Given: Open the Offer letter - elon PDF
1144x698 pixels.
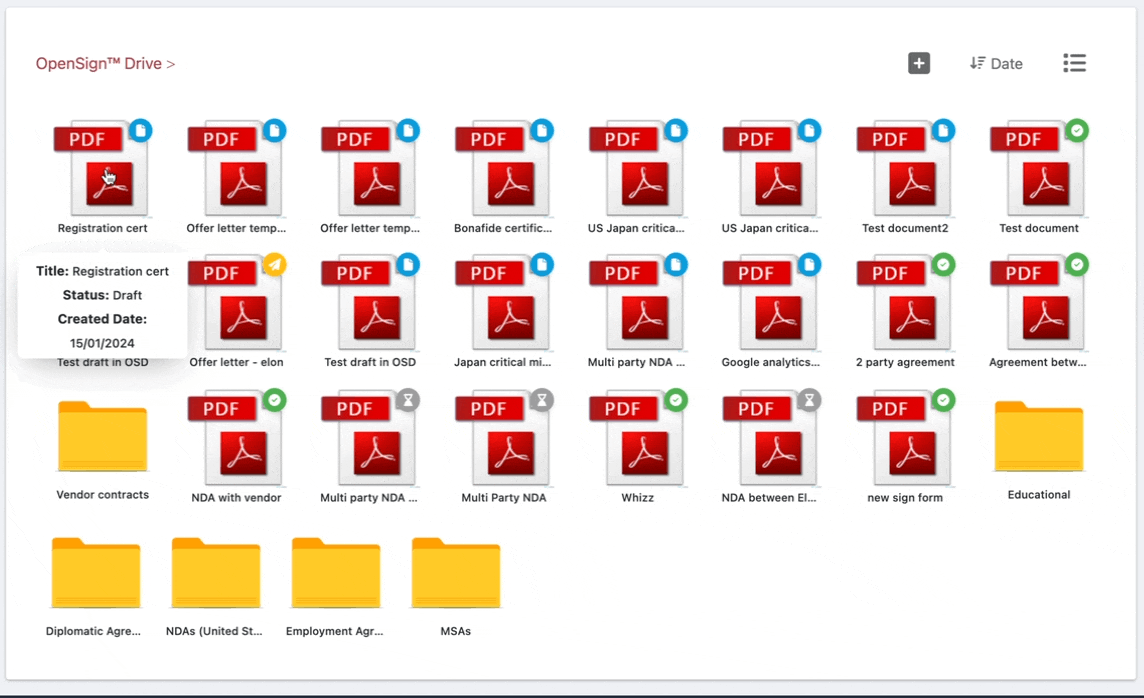Looking at the screenshot, I should 236,303.
